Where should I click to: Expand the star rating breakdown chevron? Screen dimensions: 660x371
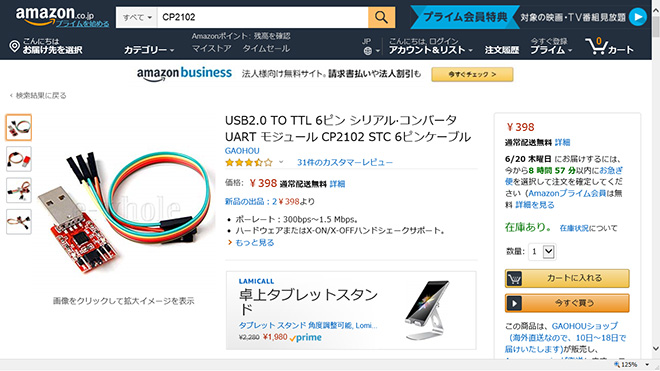281,162
